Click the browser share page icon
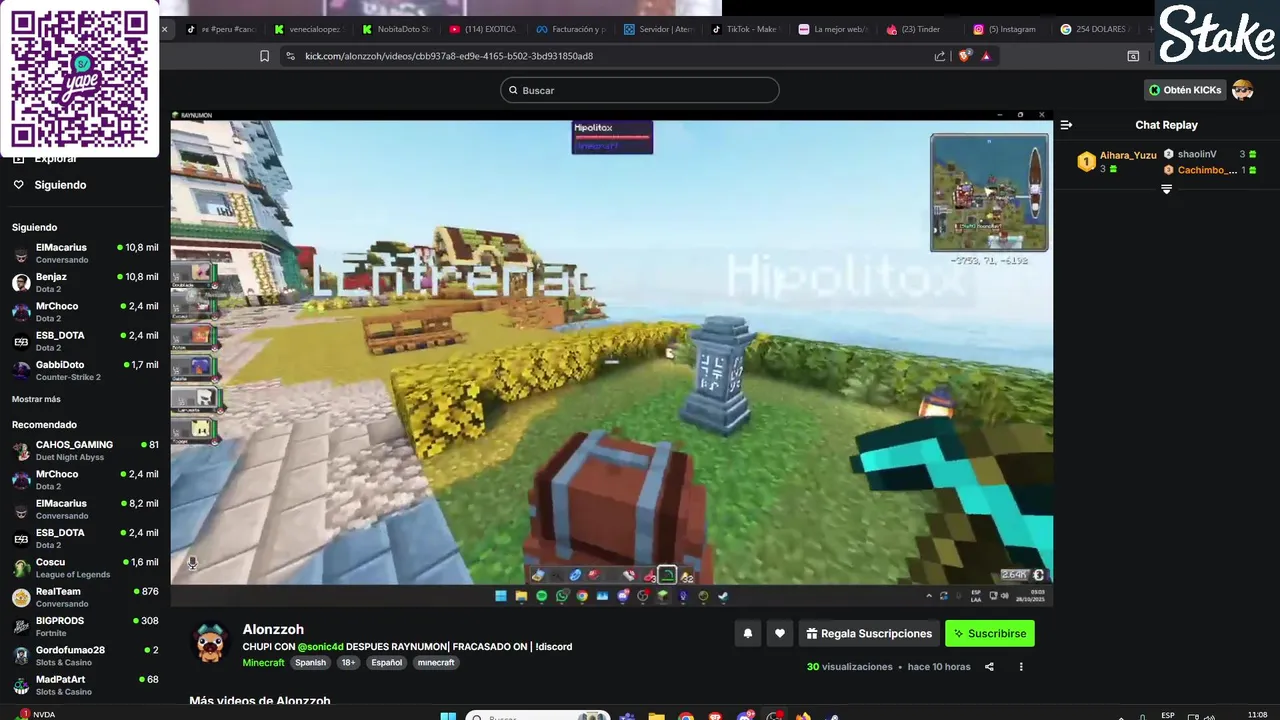Viewport: 1280px width, 720px height. tap(940, 56)
